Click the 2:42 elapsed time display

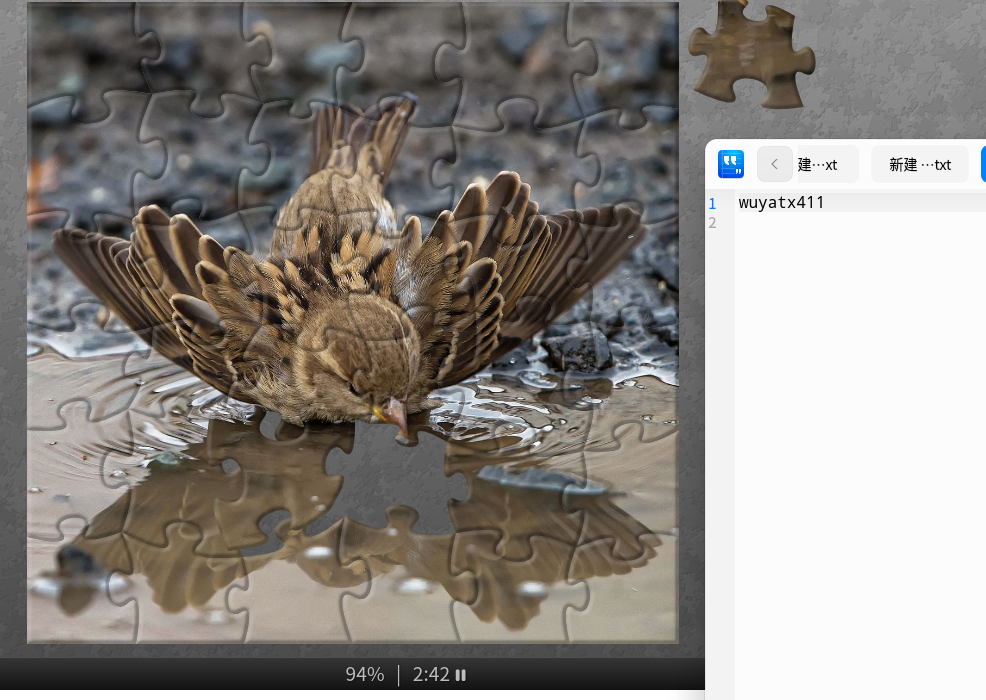pyautogui.click(x=431, y=675)
